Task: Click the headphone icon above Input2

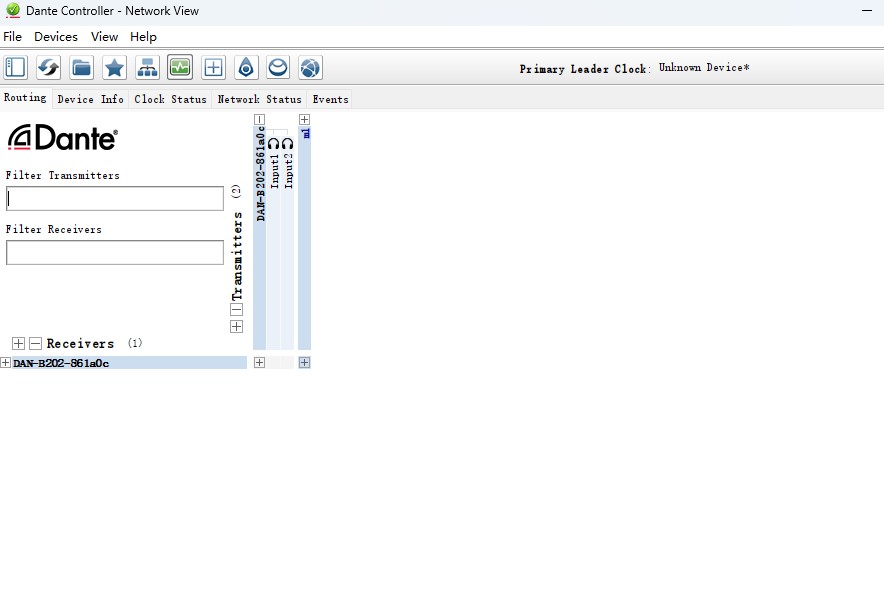Action: (288, 143)
